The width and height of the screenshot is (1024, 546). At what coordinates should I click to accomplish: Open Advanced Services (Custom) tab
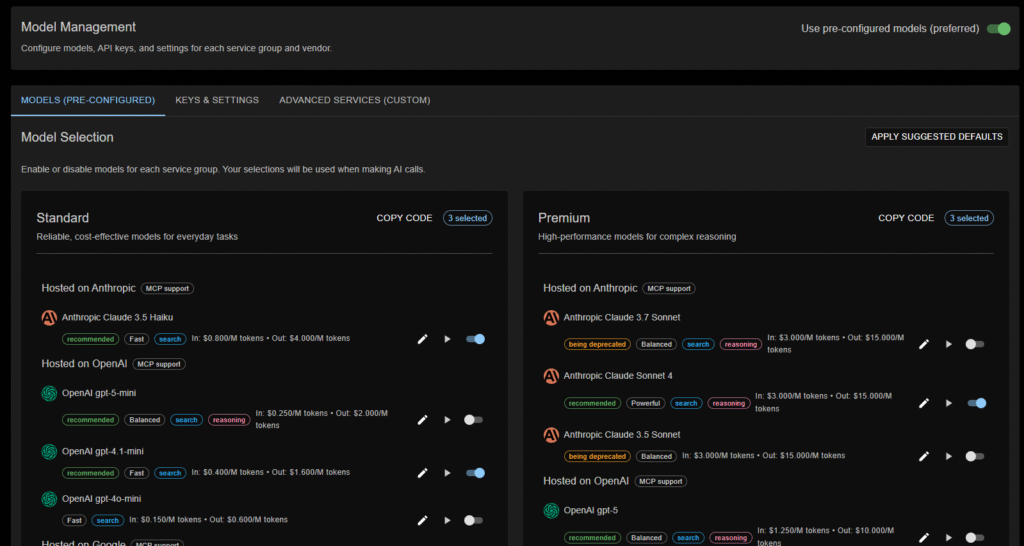354,100
